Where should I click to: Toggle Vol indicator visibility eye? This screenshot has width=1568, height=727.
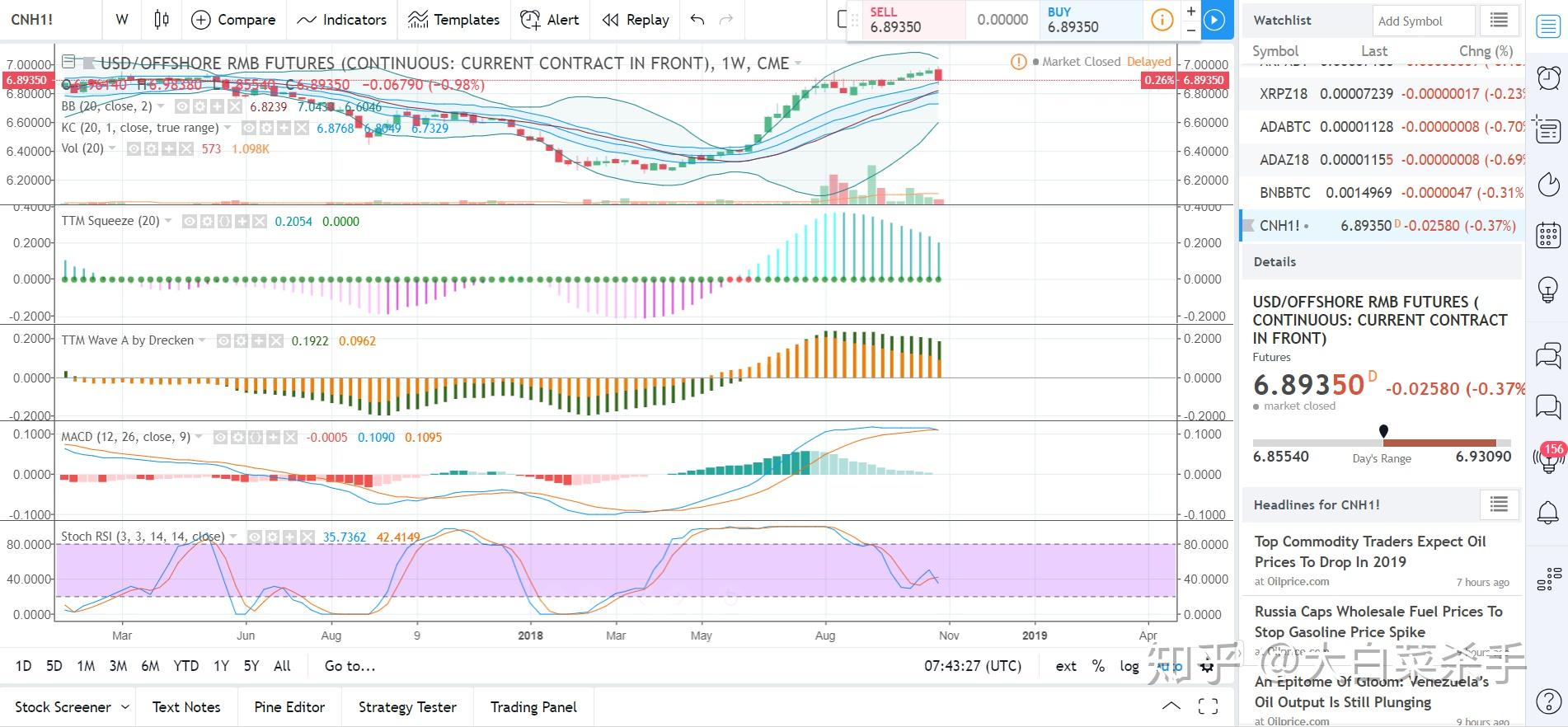(133, 148)
